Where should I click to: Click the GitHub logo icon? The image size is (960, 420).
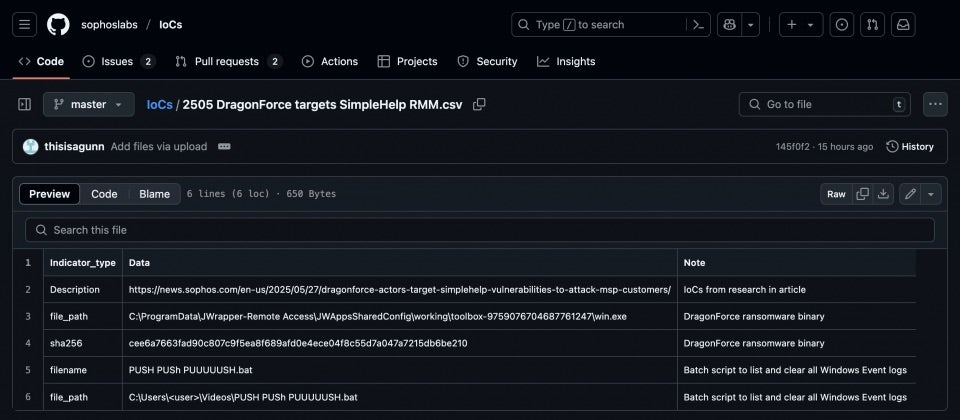[x=58, y=24]
